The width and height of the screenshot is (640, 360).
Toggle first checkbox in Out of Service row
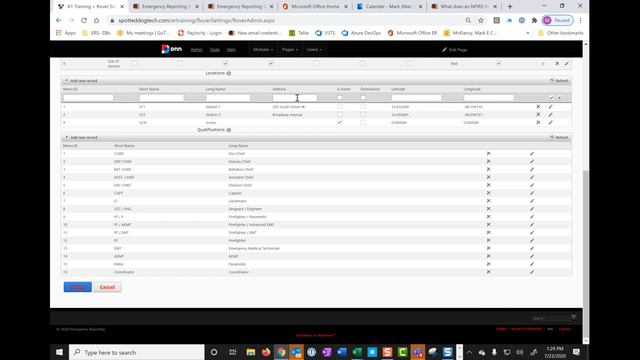(134, 64)
